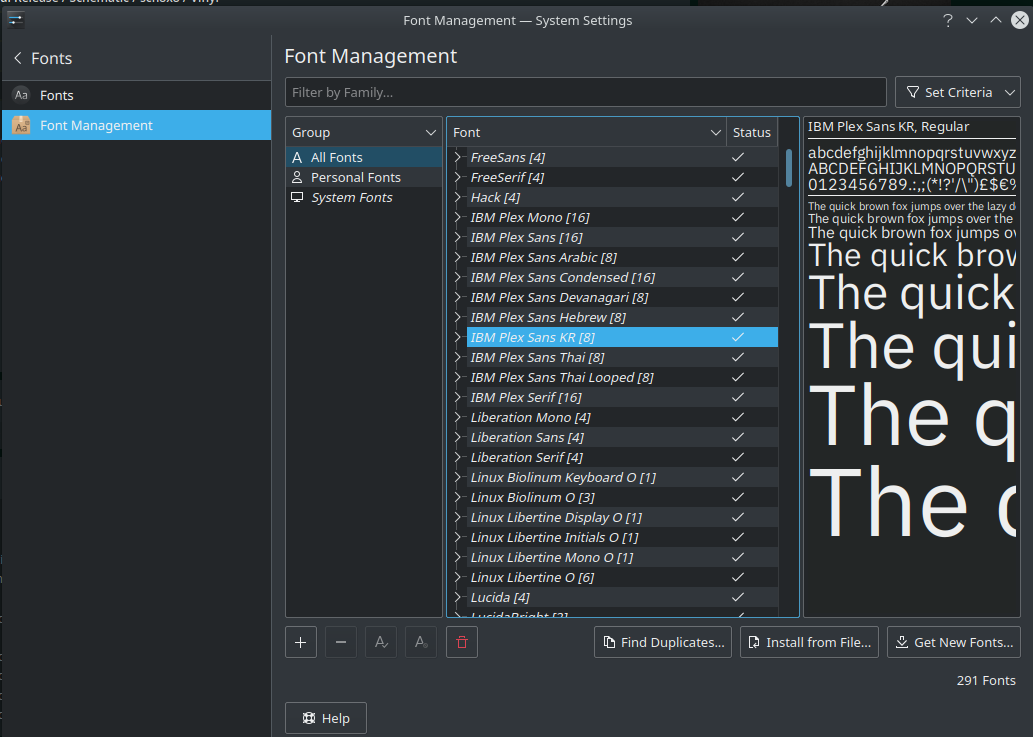This screenshot has height=737, width=1033.
Task: Open the Set Criteria dropdown
Action: point(957,92)
